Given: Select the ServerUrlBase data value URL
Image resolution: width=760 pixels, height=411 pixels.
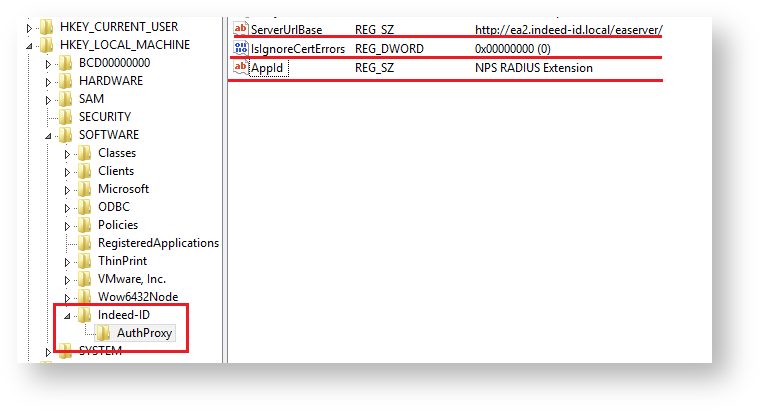Looking at the screenshot, I should coord(568,29).
